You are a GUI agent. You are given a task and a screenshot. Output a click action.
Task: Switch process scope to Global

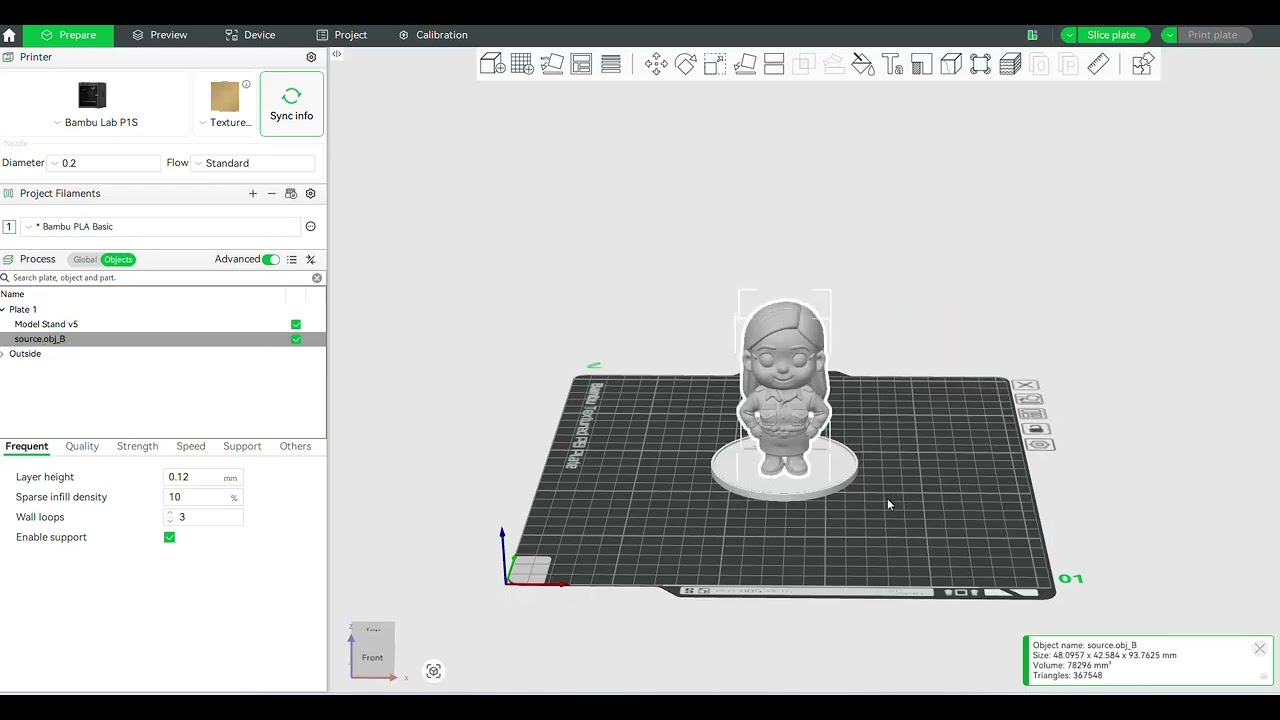tap(85, 260)
